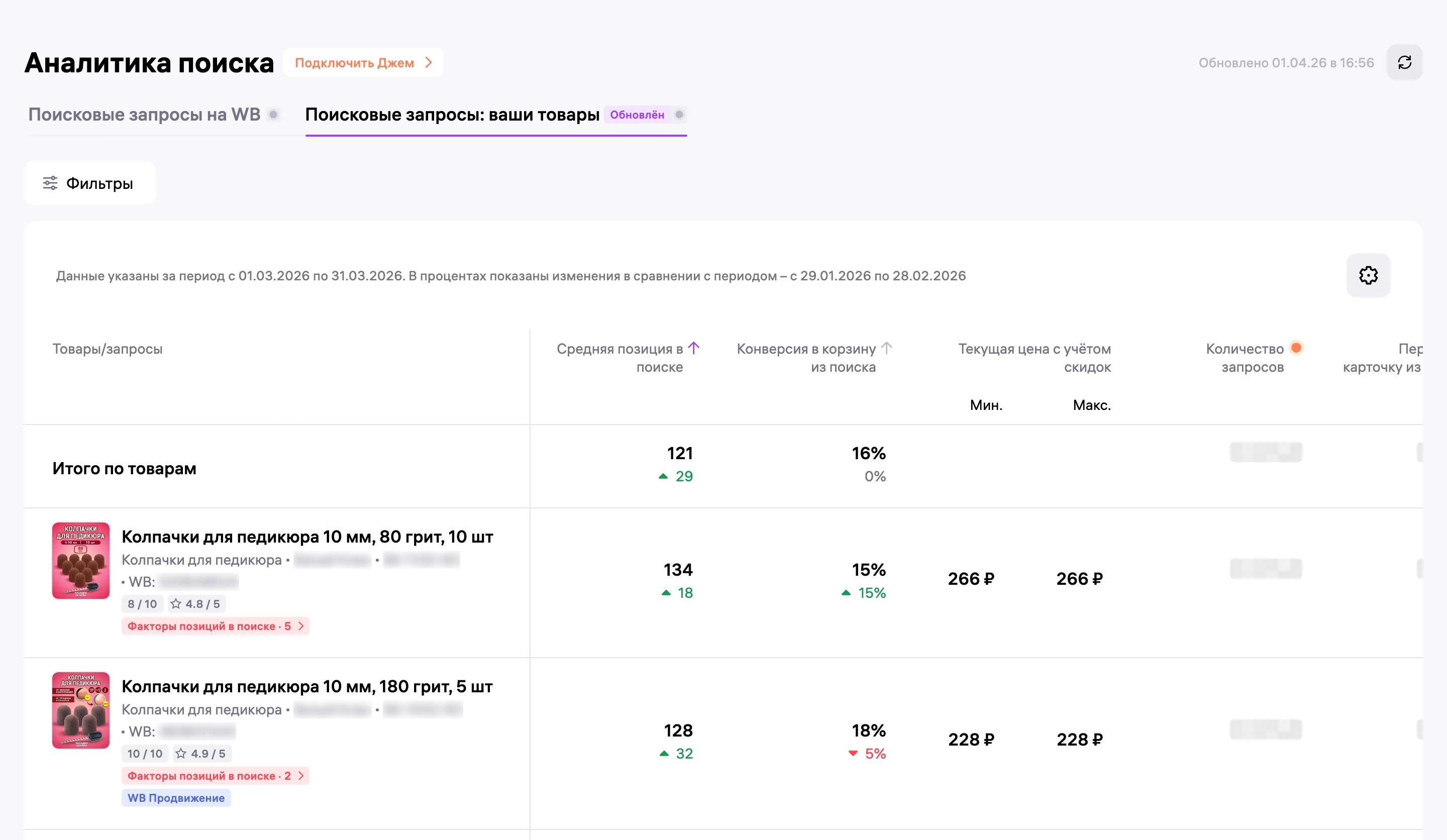Expand Факторы позиций в поиске · 2
The height and width of the screenshot is (840, 1447).
click(216, 776)
